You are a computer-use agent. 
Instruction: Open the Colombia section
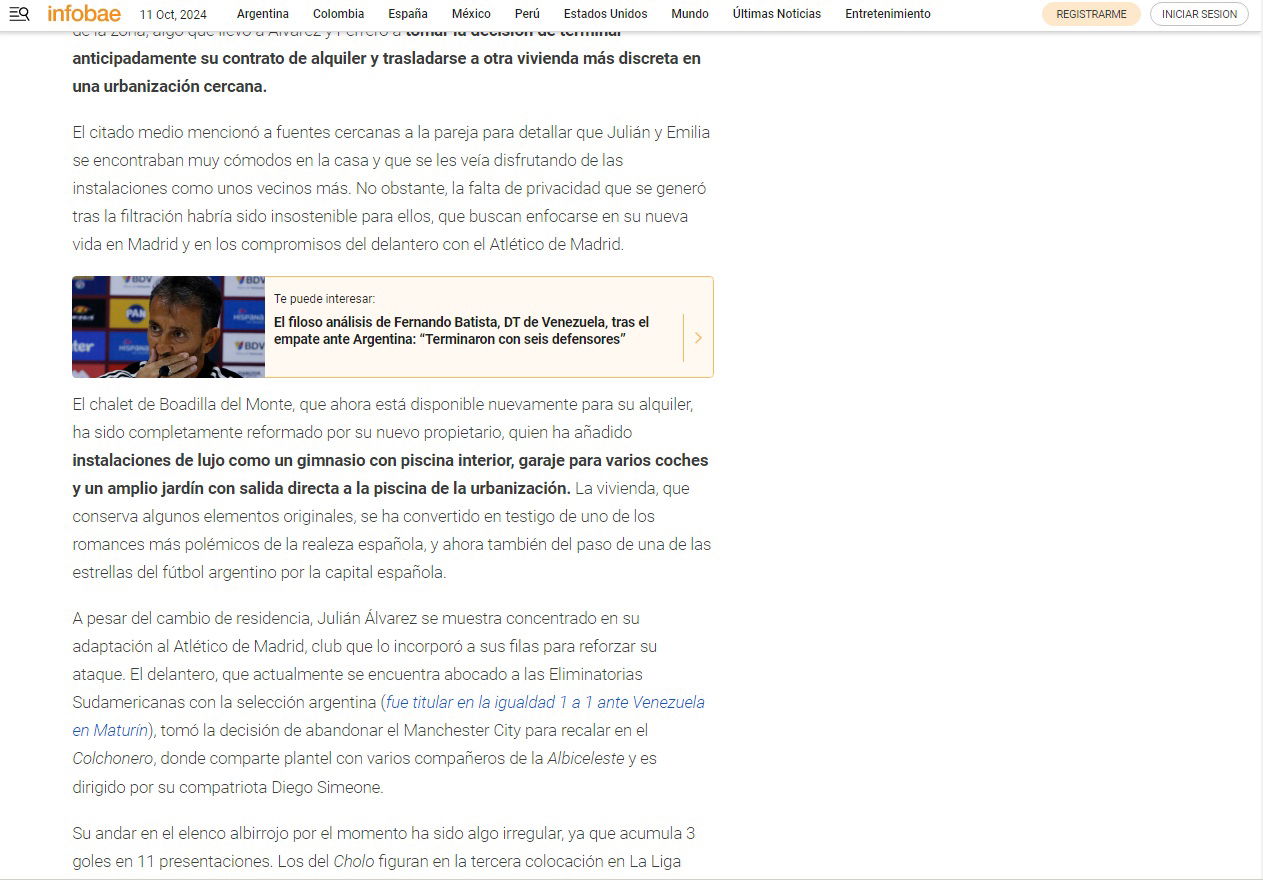(338, 14)
